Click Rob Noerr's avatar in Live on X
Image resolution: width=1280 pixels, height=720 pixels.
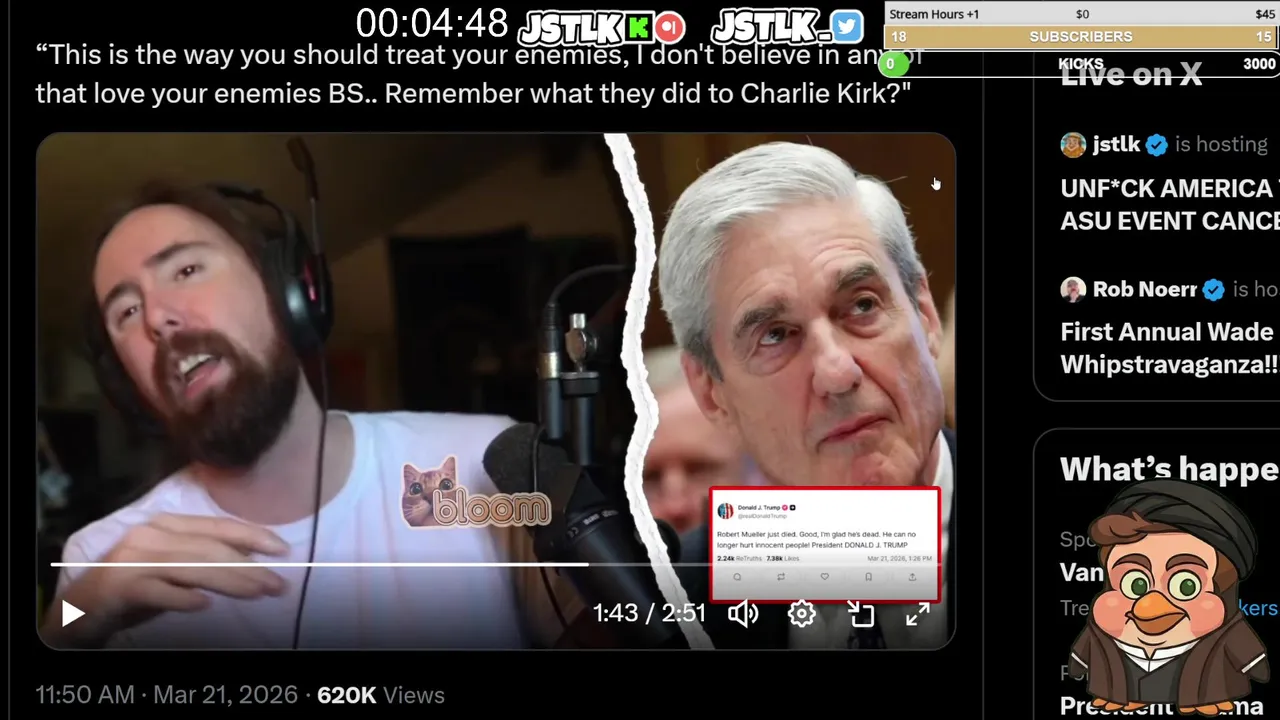point(1073,290)
